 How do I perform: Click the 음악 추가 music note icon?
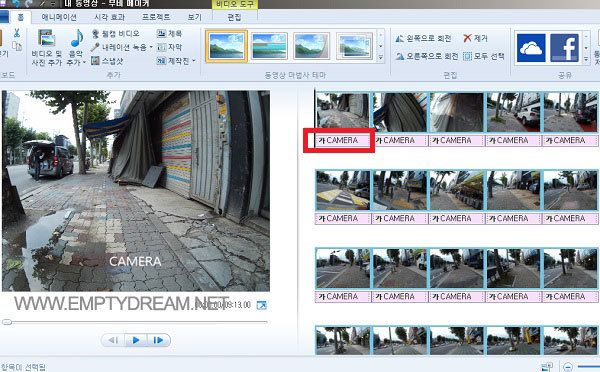click(77, 39)
